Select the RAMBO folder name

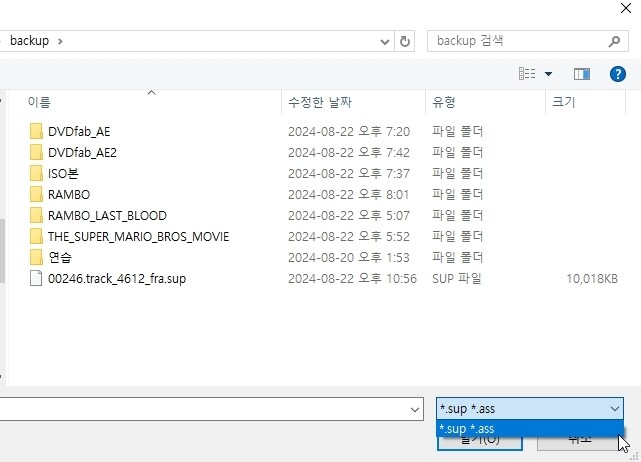[x=69, y=195]
